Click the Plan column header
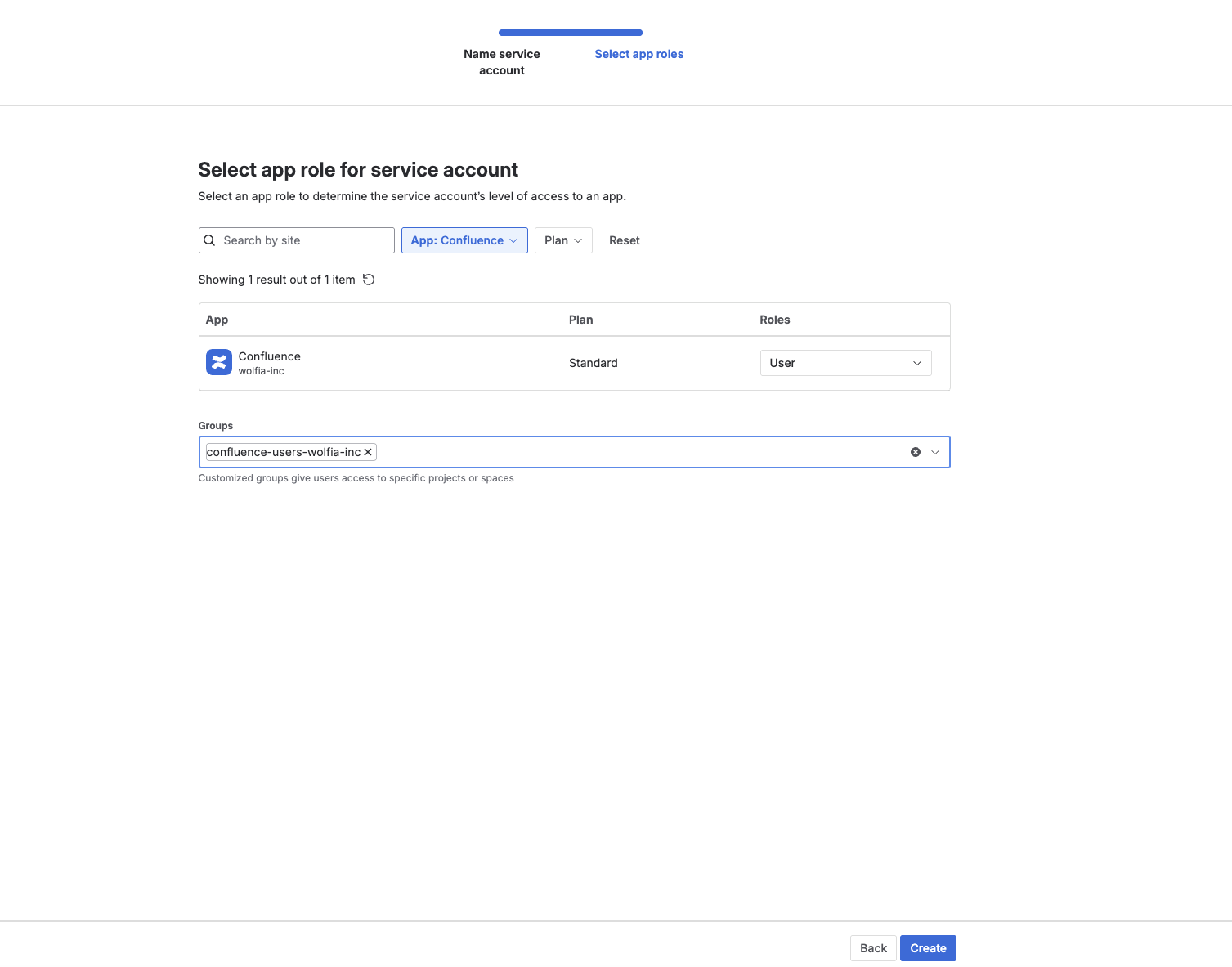 click(x=581, y=320)
